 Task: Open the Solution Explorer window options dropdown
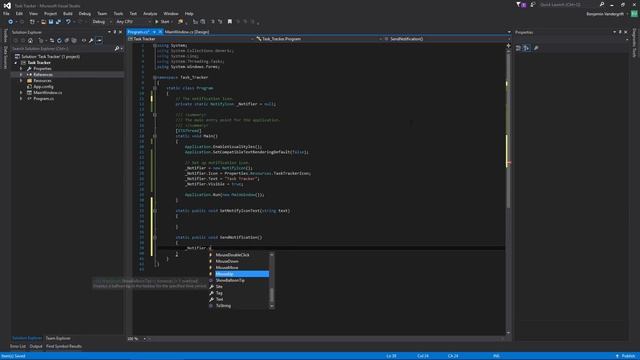pos(109,32)
